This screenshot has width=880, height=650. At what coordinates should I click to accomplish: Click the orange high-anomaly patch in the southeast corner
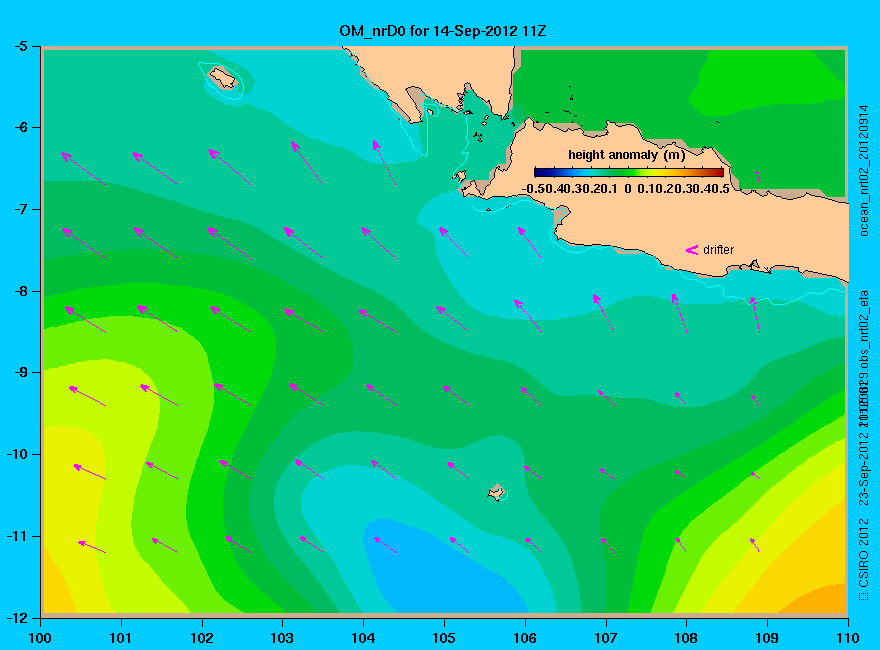(819, 599)
